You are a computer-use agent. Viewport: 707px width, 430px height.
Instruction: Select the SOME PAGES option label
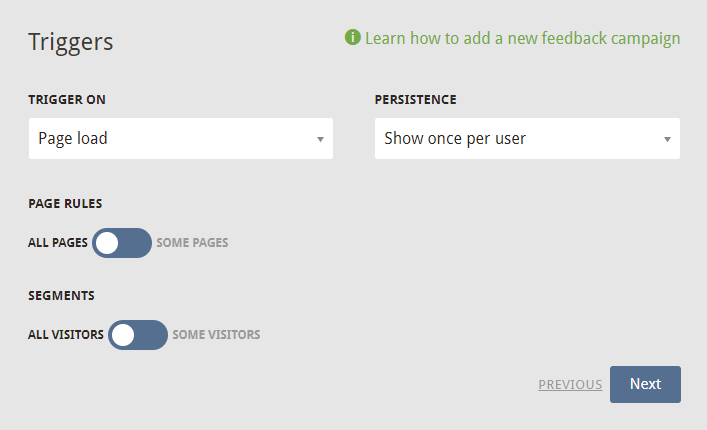coord(193,243)
